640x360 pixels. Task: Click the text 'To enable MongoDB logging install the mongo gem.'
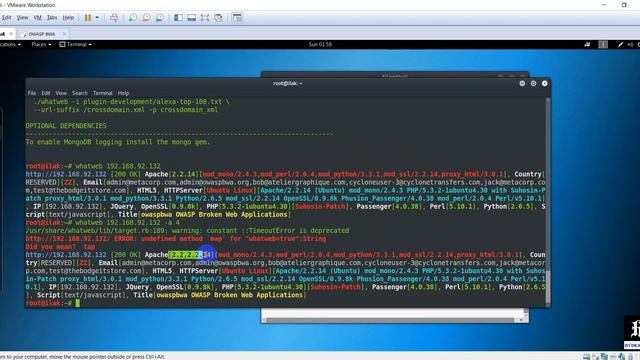point(118,142)
